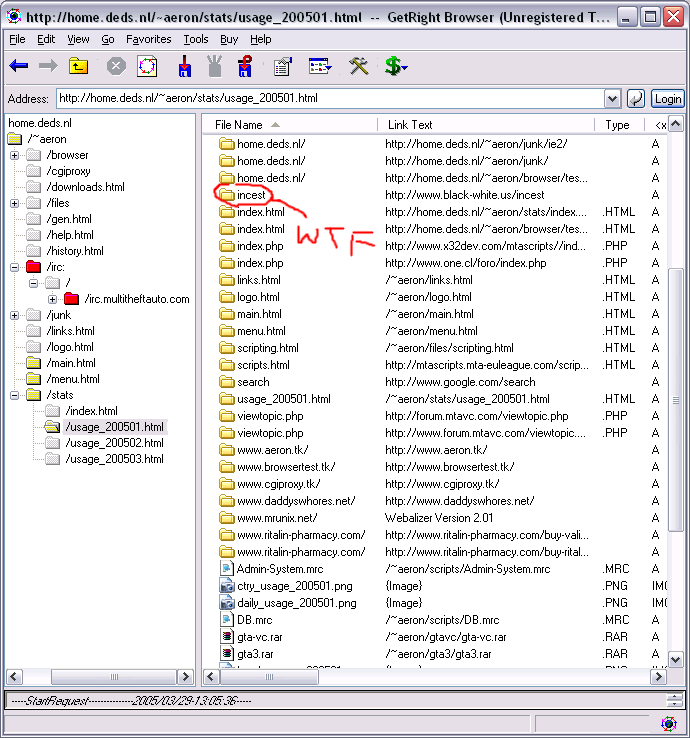Click the file list scroll down arrow
The width and height of the screenshot is (690, 738).
coord(676,659)
